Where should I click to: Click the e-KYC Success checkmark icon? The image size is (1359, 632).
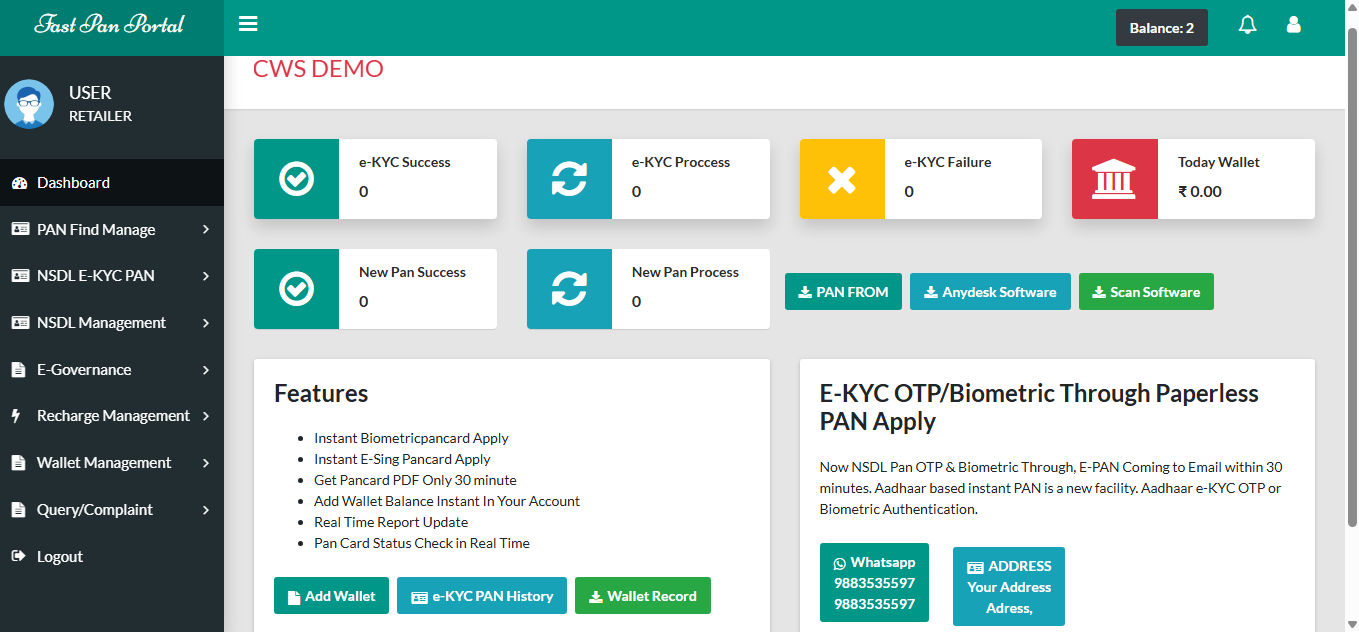(x=297, y=179)
